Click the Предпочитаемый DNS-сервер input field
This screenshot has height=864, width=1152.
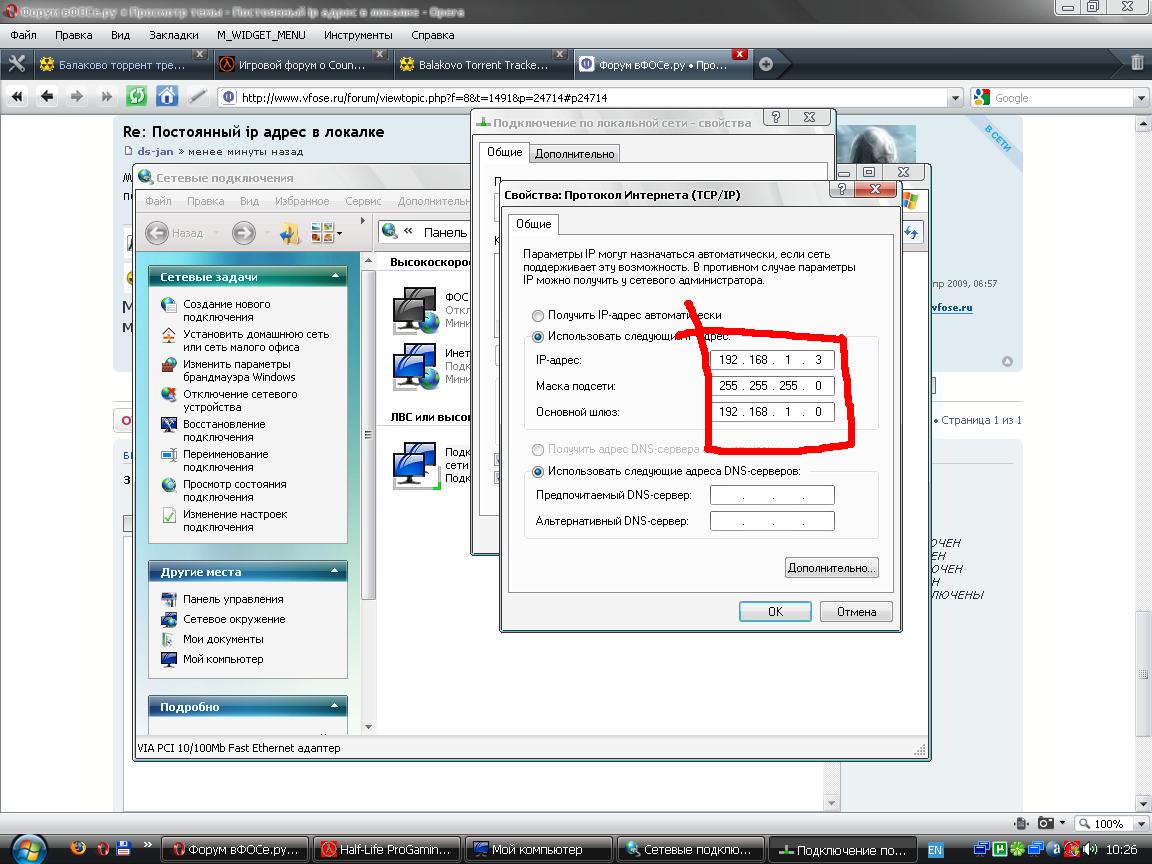click(771, 495)
